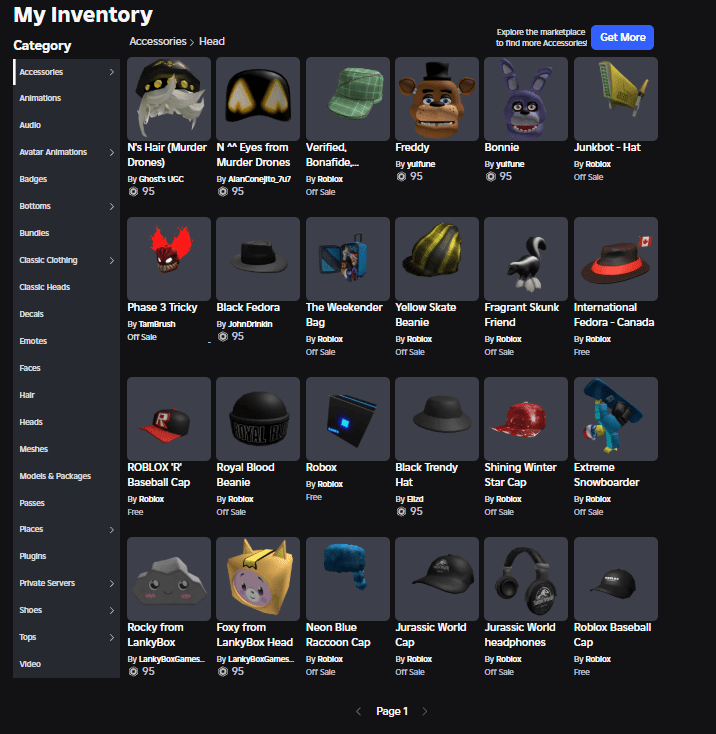Go to the next inventory page arrow

coord(425,712)
